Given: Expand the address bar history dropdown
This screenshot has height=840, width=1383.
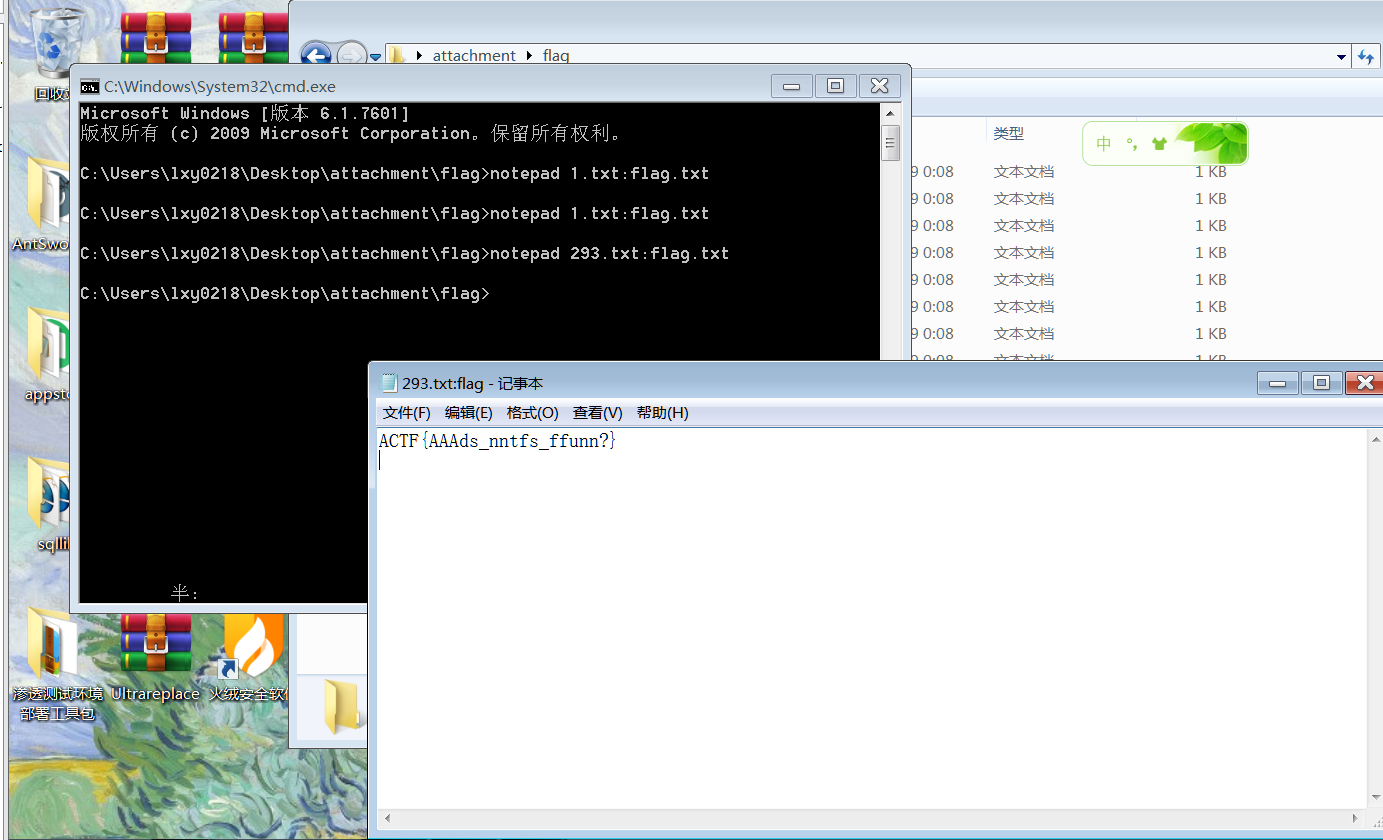Looking at the screenshot, I should tap(1341, 57).
